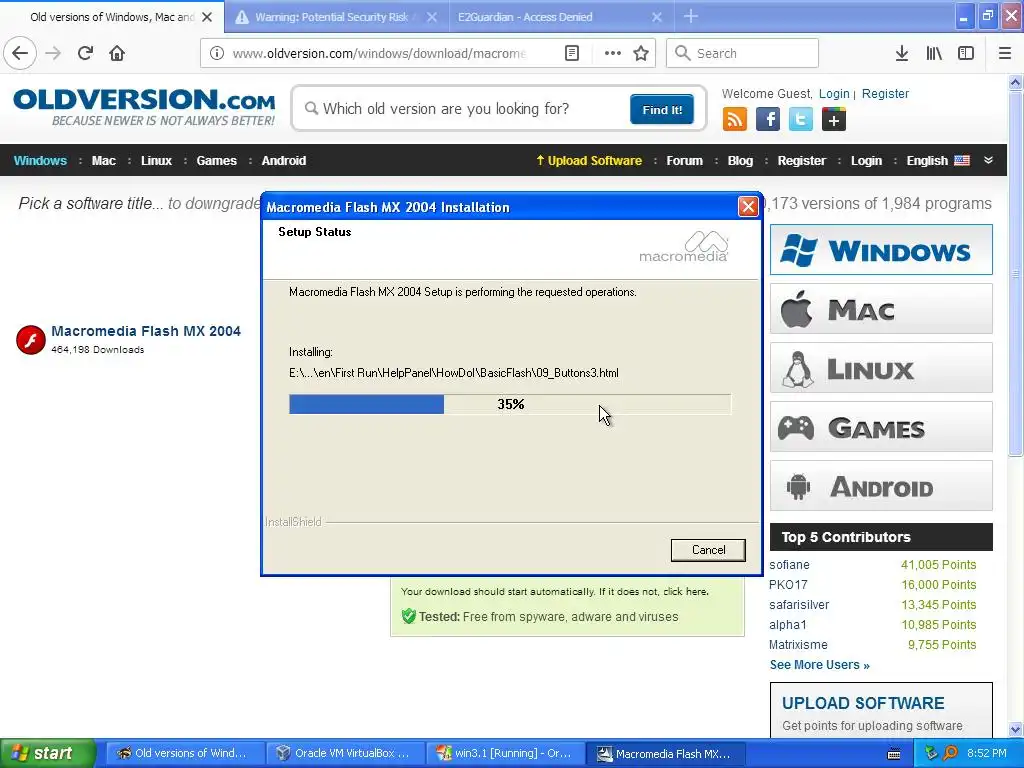Click the keyboard icon in the taskbar
This screenshot has width=1024, height=768.
(894, 754)
